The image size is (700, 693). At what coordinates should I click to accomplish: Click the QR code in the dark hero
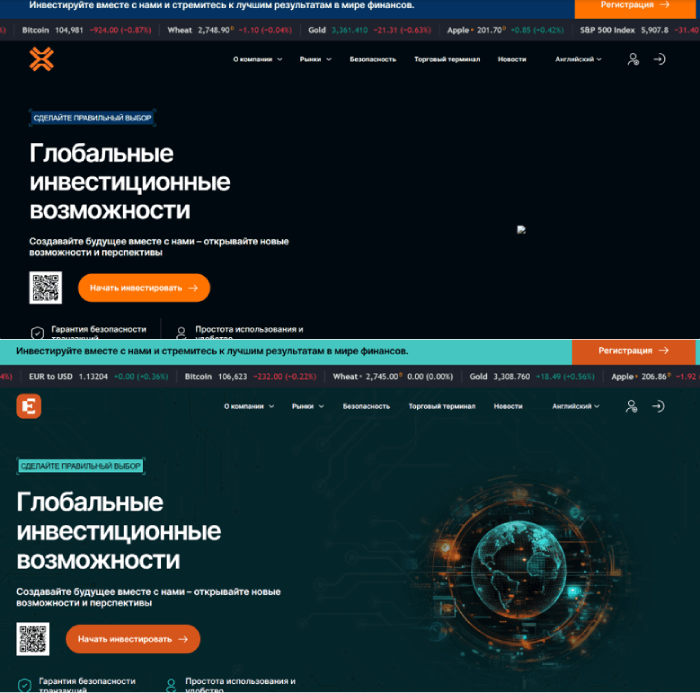tap(46, 288)
